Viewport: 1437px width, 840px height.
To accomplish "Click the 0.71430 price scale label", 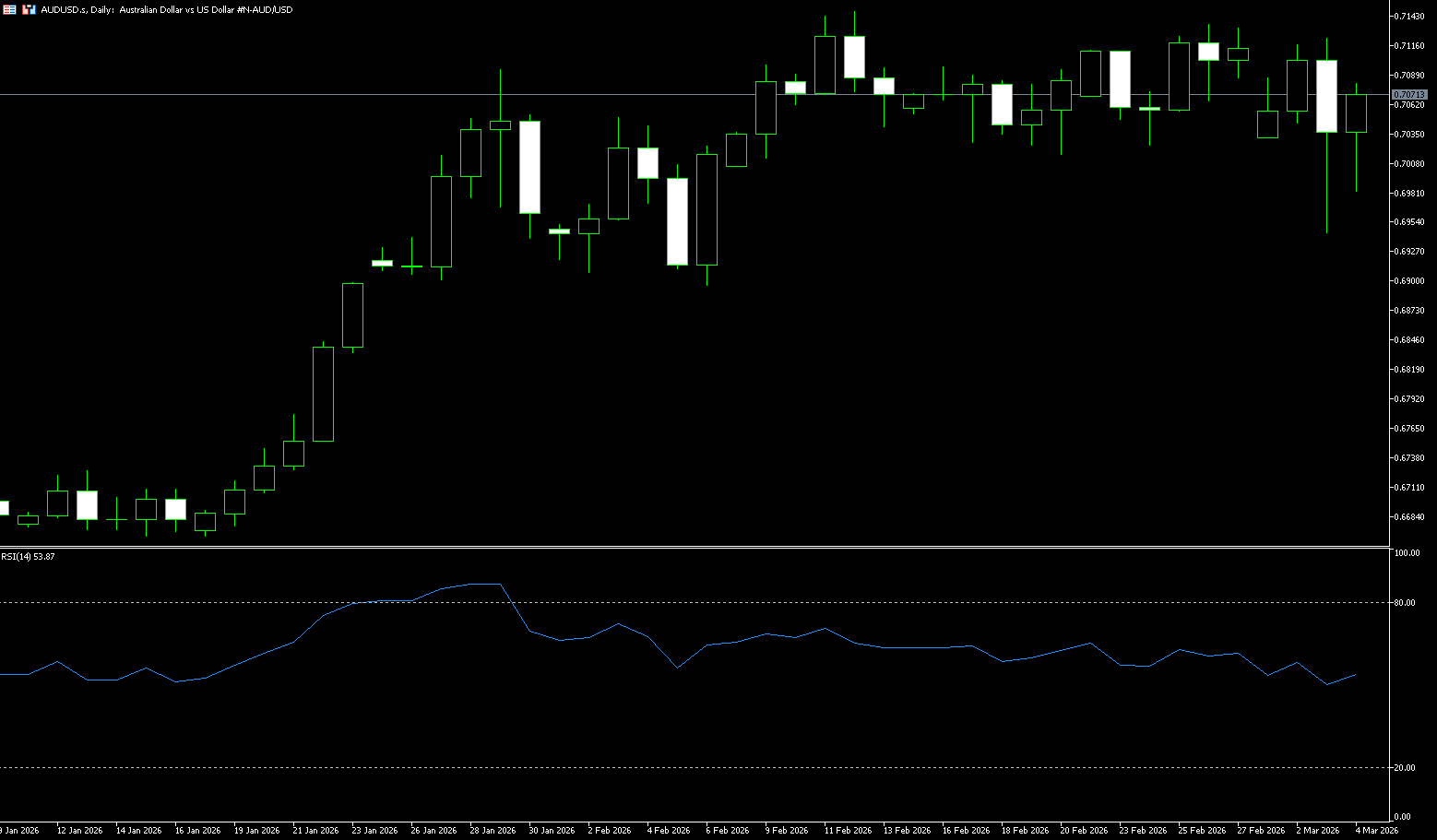I will pyautogui.click(x=1411, y=17).
